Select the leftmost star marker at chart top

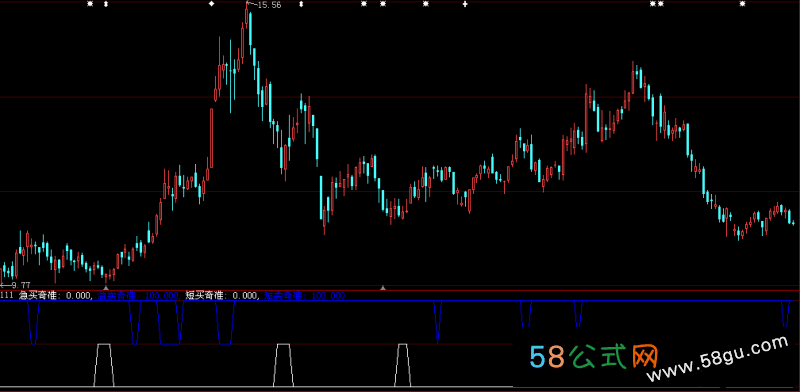(x=90, y=4)
